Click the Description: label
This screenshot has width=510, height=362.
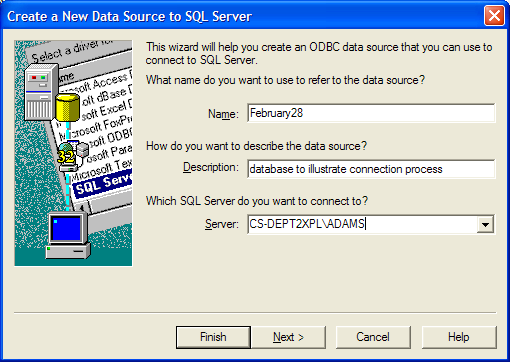[x=211, y=167]
